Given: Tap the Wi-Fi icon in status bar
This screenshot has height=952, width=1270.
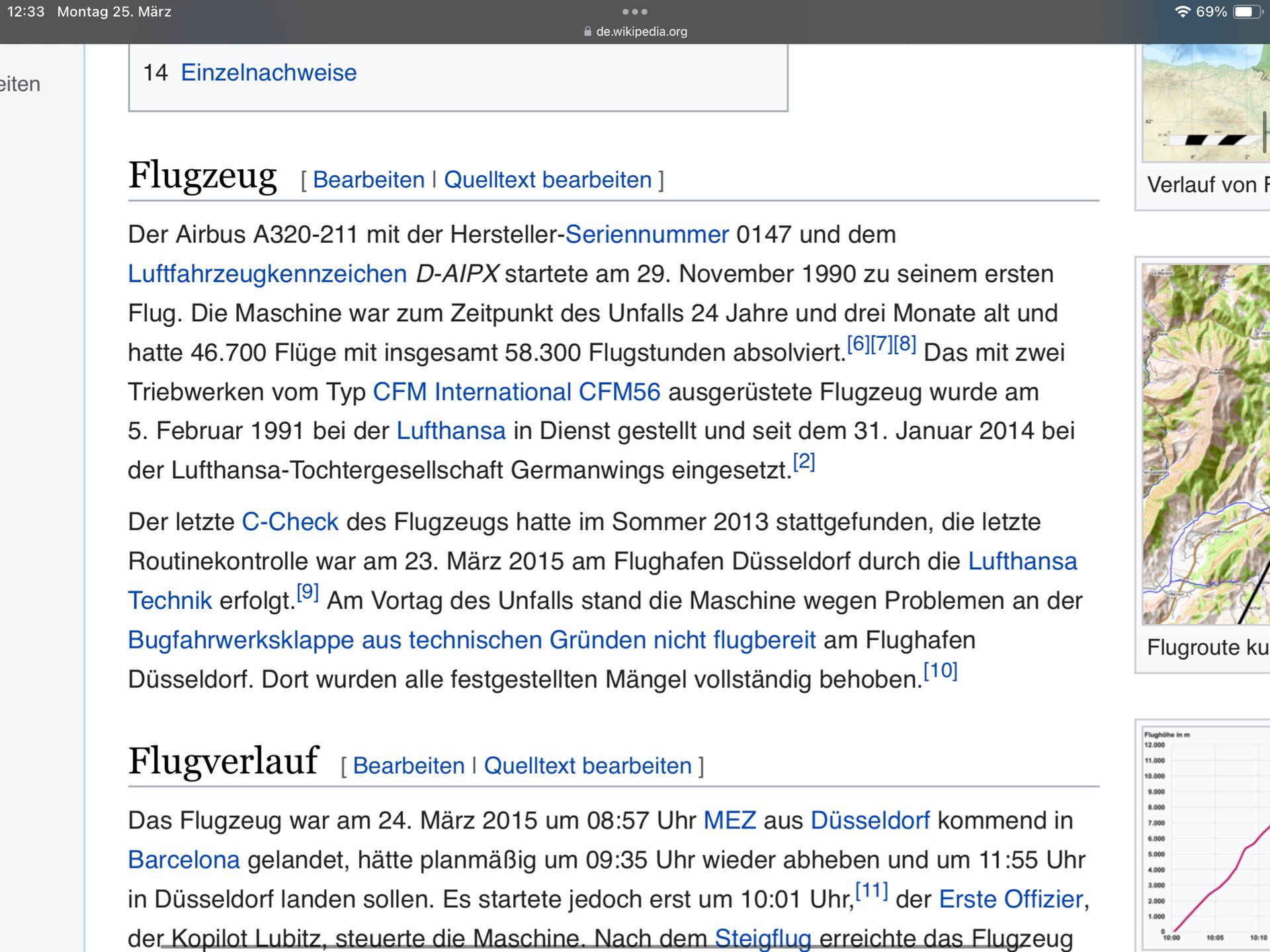Looking at the screenshot, I should [x=1182, y=12].
